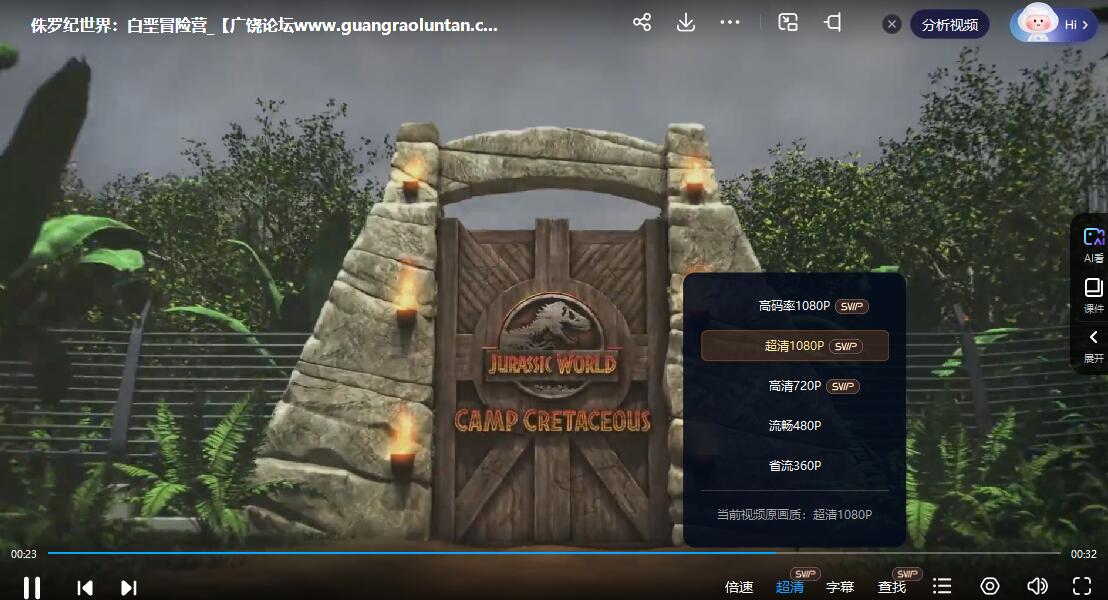This screenshot has height=600, width=1108.
Task: Enter fullscreen mode
Action: 1082,586
